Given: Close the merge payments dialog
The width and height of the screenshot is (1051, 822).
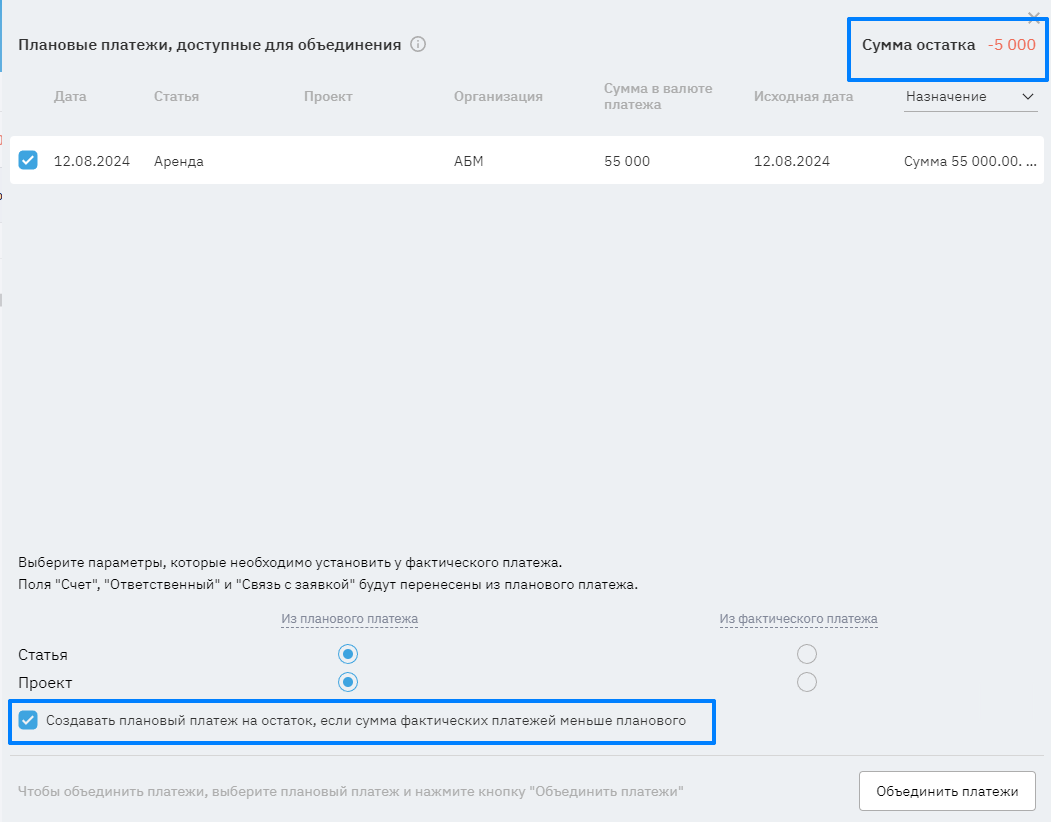Looking at the screenshot, I should pyautogui.click(x=1034, y=17).
